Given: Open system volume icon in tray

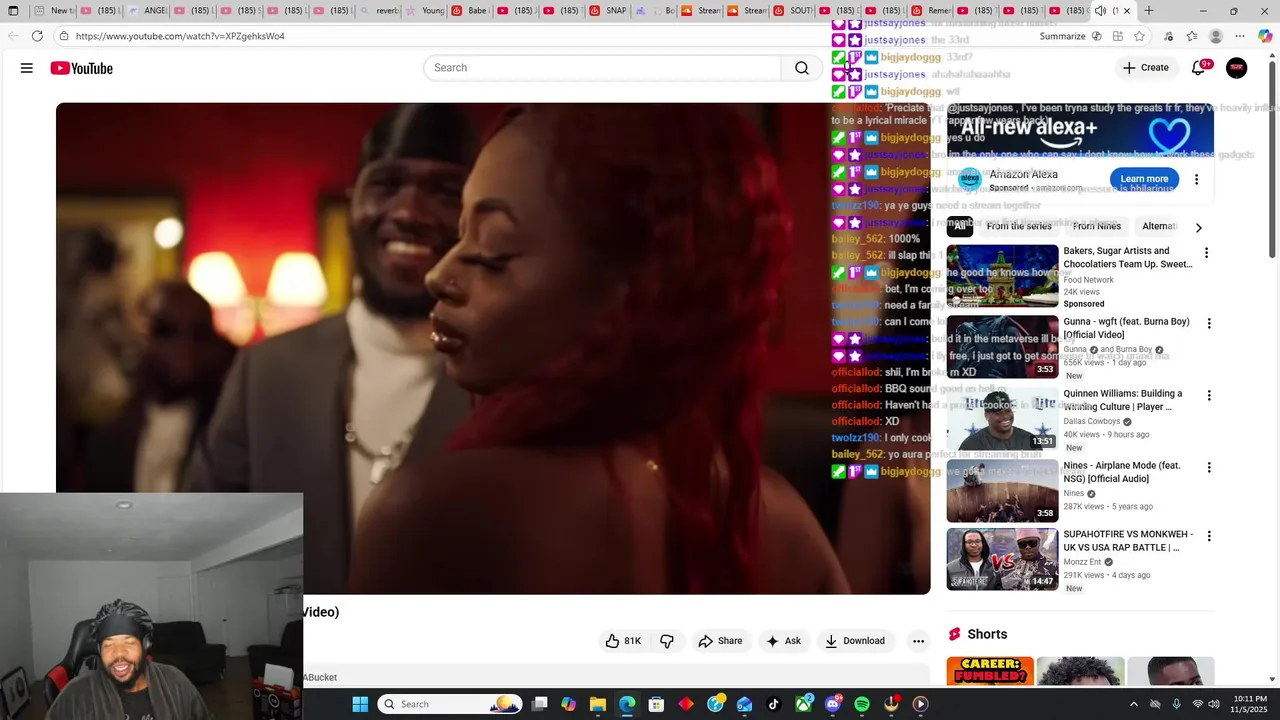Looking at the screenshot, I should [x=1214, y=704].
